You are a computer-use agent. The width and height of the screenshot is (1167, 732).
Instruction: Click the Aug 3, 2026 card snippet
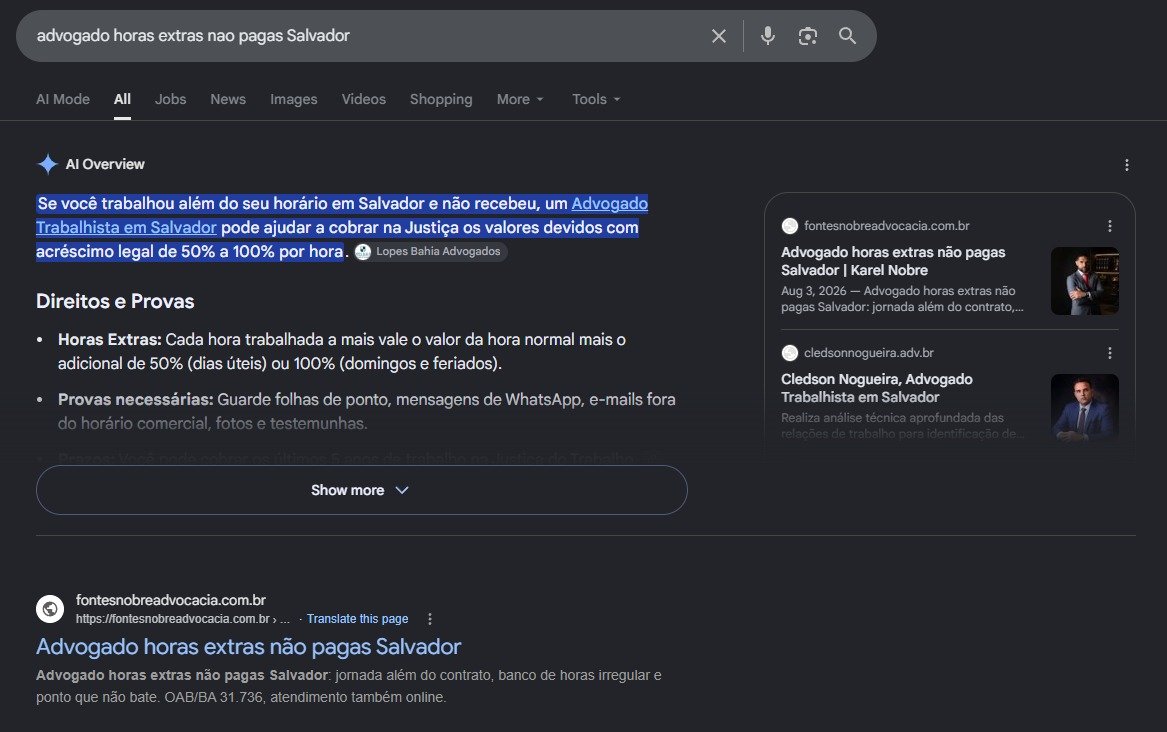(x=902, y=299)
